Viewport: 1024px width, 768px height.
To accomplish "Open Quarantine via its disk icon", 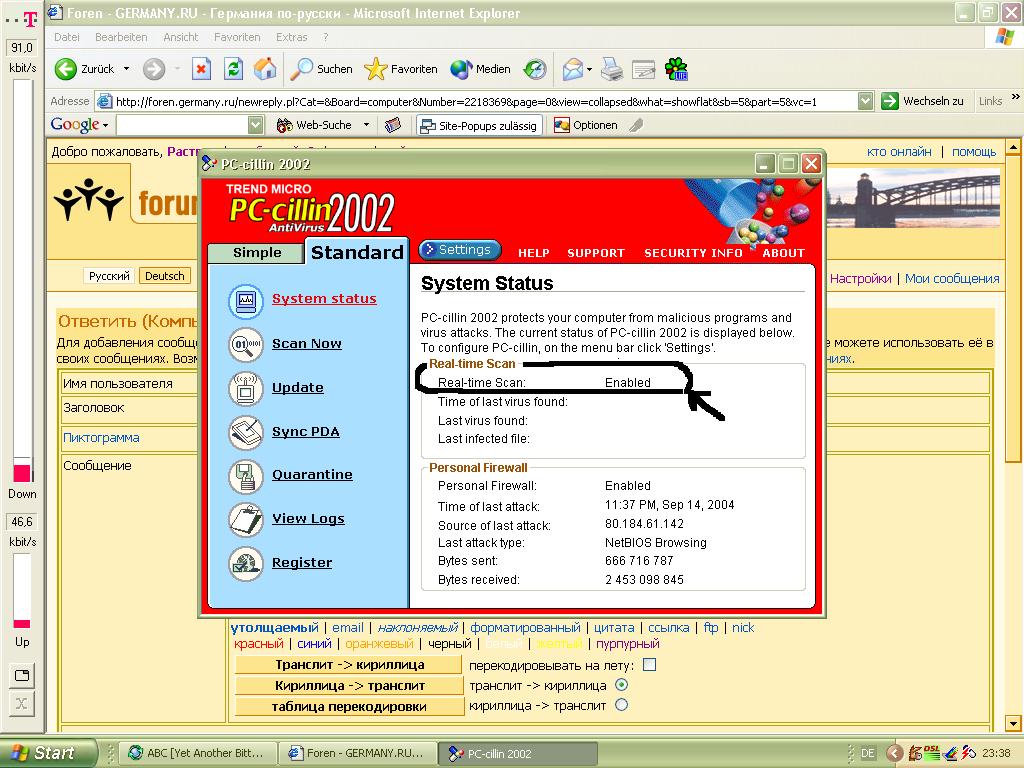I will pyautogui.click(x=245, y=476).
